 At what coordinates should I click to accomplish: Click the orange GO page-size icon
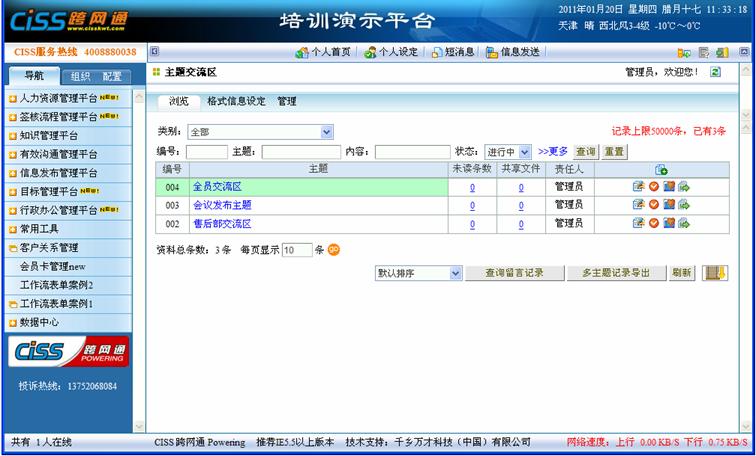click(334, 250)
